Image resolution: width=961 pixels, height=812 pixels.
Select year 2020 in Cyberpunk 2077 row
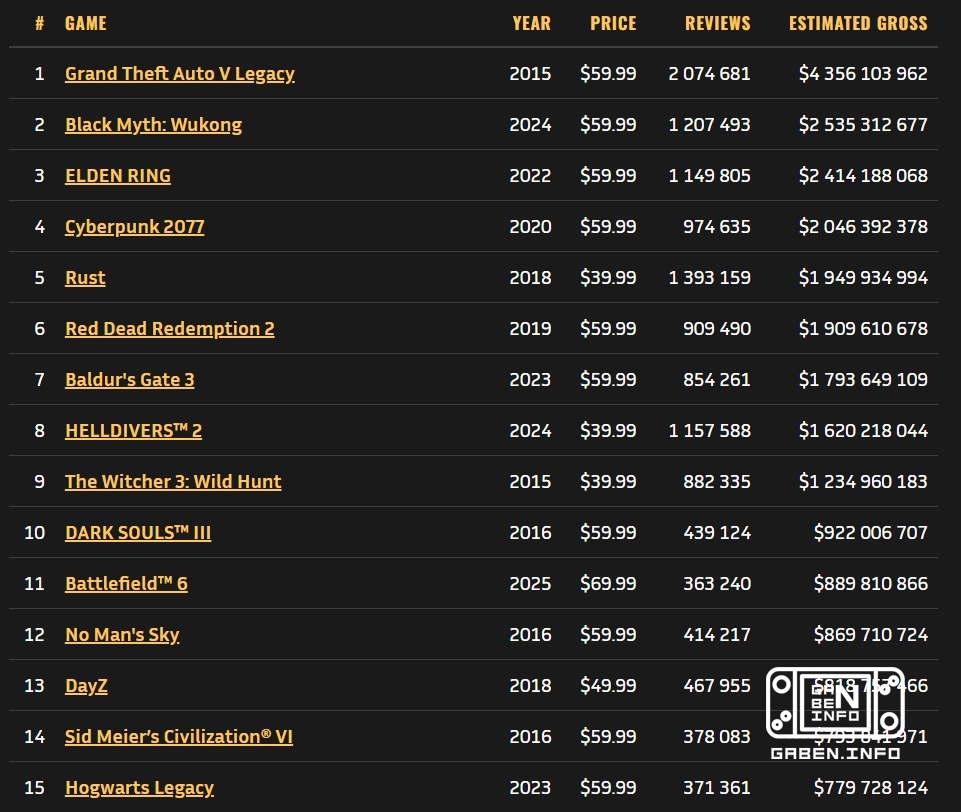530,226
